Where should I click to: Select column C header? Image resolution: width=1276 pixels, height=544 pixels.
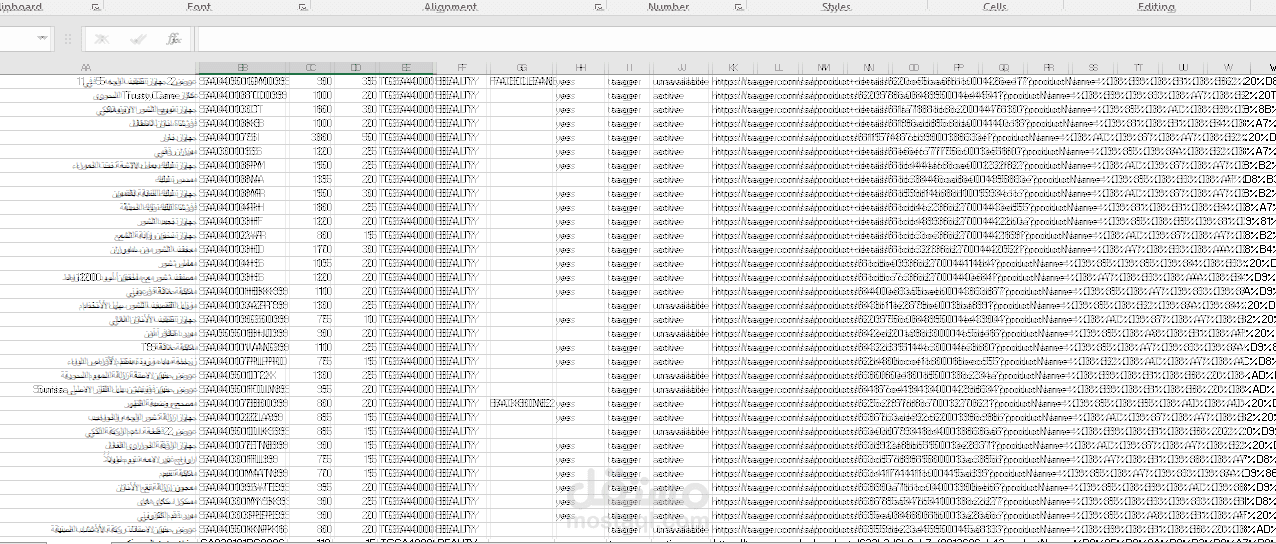coord(311,67)
